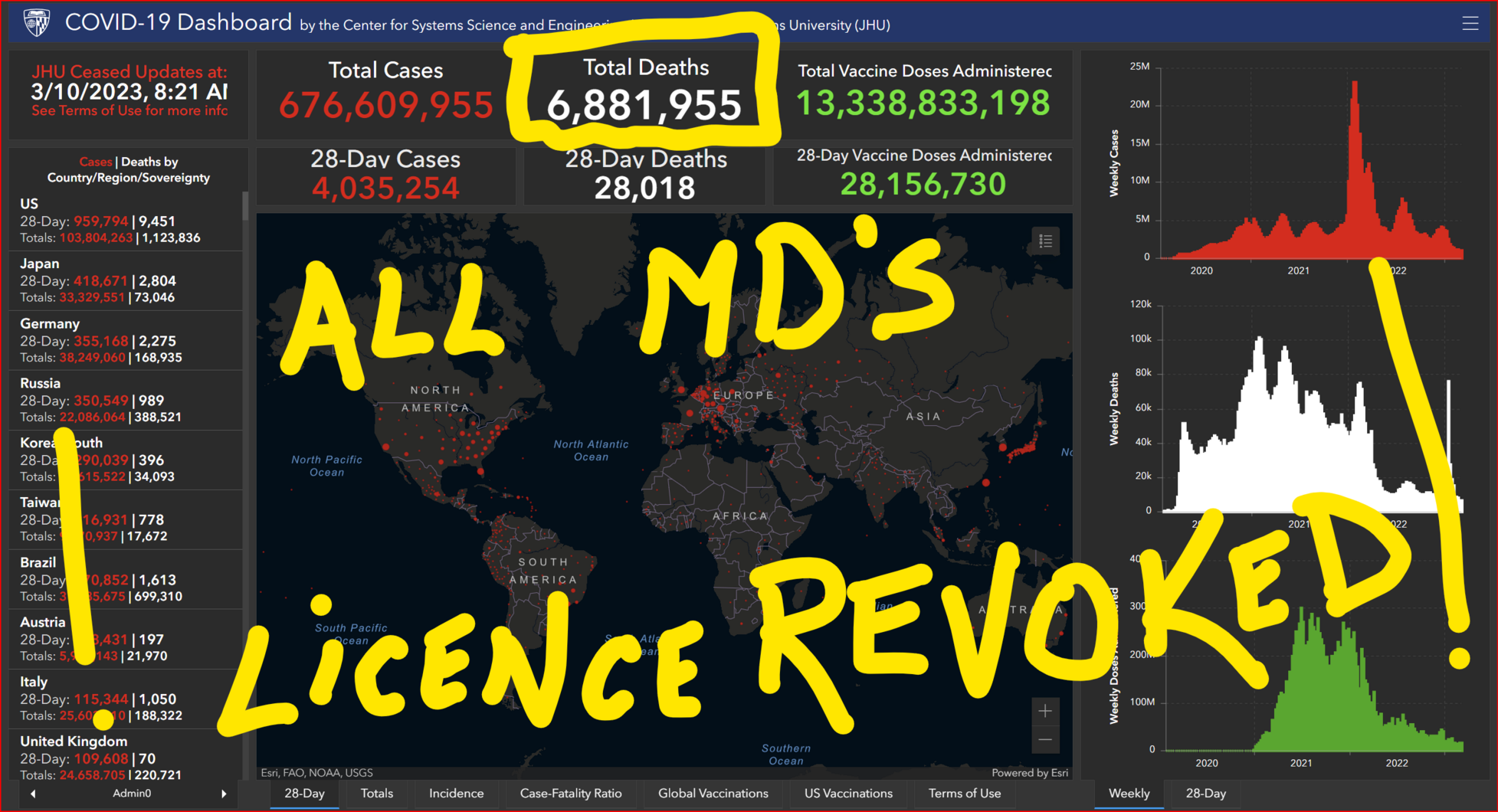Go to previous Admin level arrow
This screenshot has height=812, width=1498.
point(33,794)
